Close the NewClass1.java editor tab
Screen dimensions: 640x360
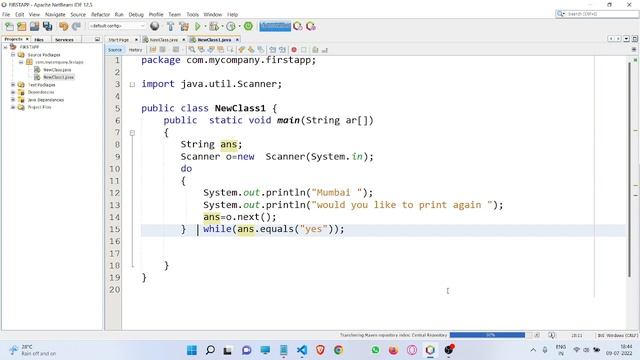[237, 40]
